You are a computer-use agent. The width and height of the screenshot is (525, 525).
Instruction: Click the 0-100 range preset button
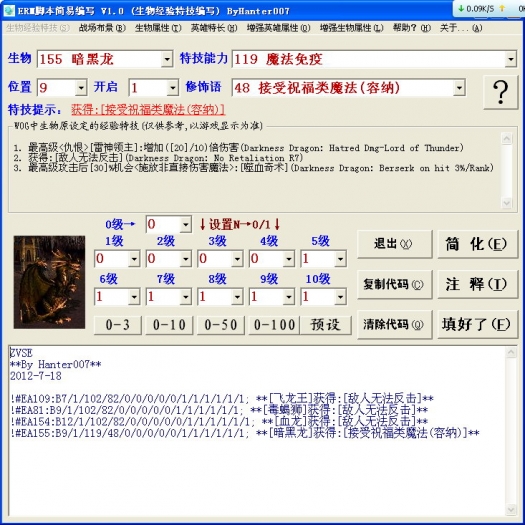click(x=274, y=325)
